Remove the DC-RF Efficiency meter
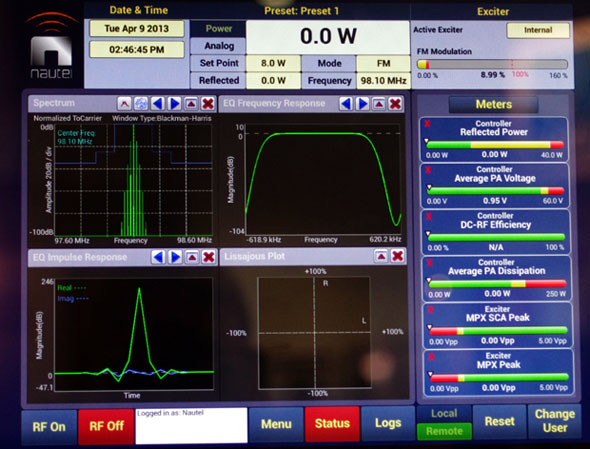Screen dimensions: 590x449 pos(429,216)
